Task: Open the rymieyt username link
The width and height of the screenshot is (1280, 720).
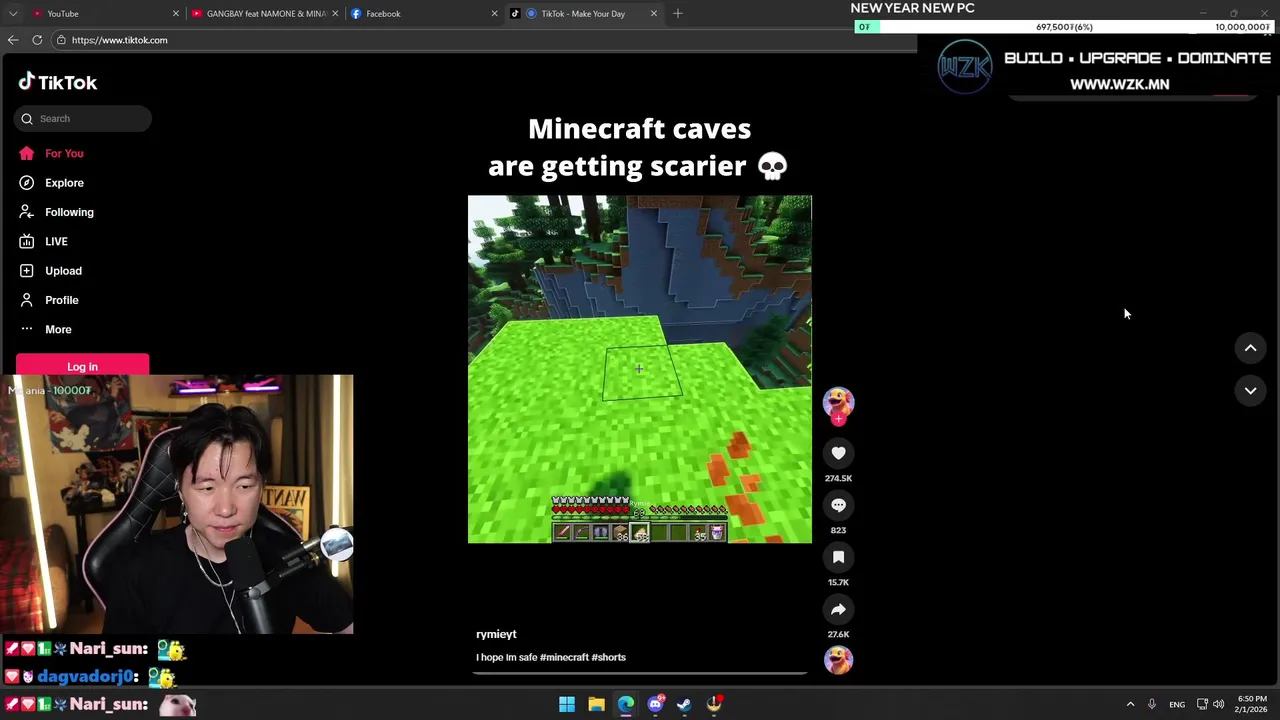Action: point(496,634)
